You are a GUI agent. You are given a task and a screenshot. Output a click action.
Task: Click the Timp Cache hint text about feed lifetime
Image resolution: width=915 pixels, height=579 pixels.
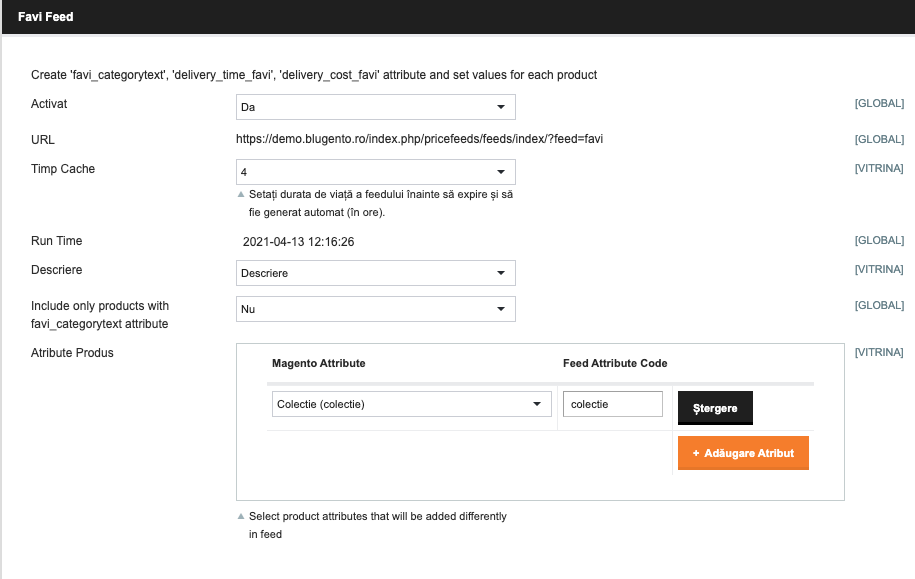[x=380, y=203]
